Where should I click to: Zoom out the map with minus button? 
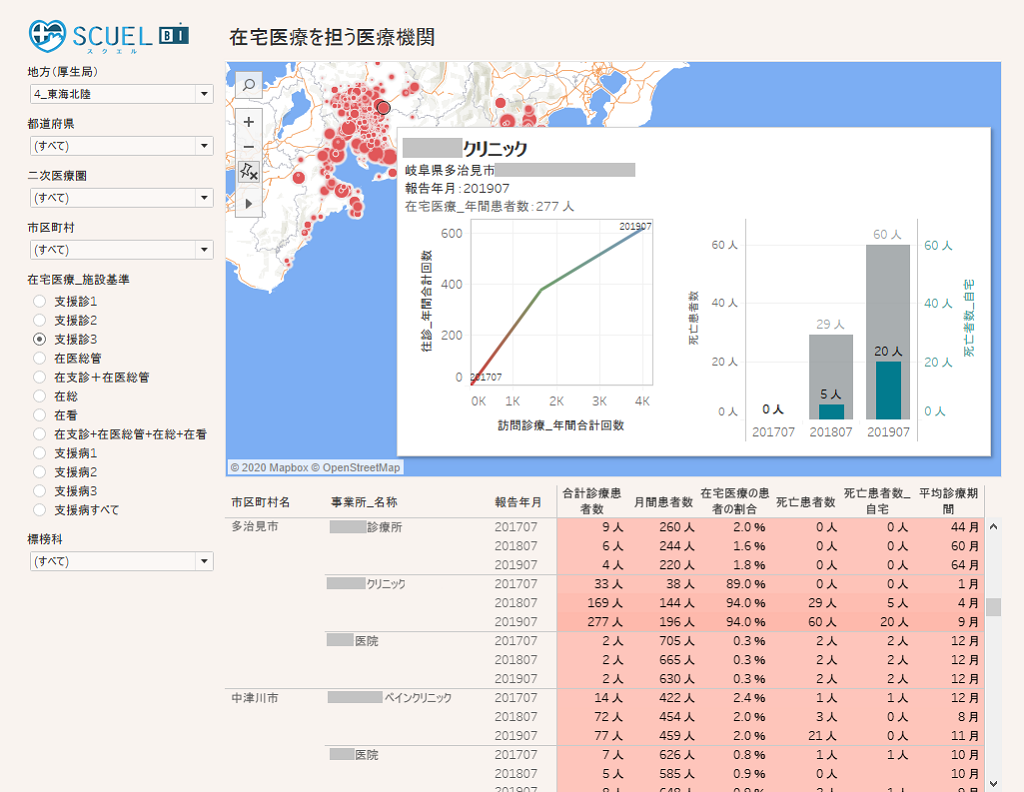tap(249, 147)
